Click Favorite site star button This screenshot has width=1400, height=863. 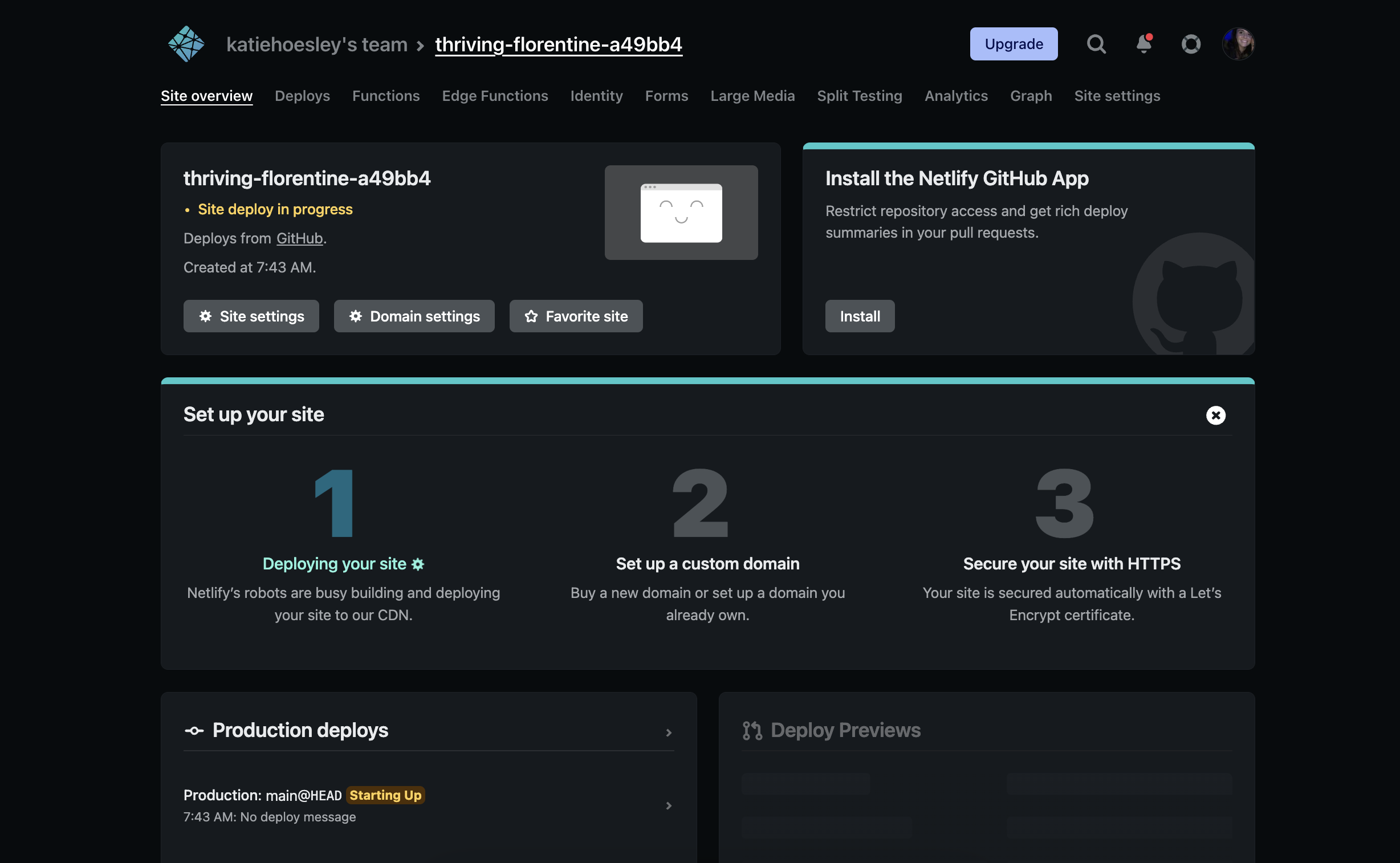coord(576,316)
